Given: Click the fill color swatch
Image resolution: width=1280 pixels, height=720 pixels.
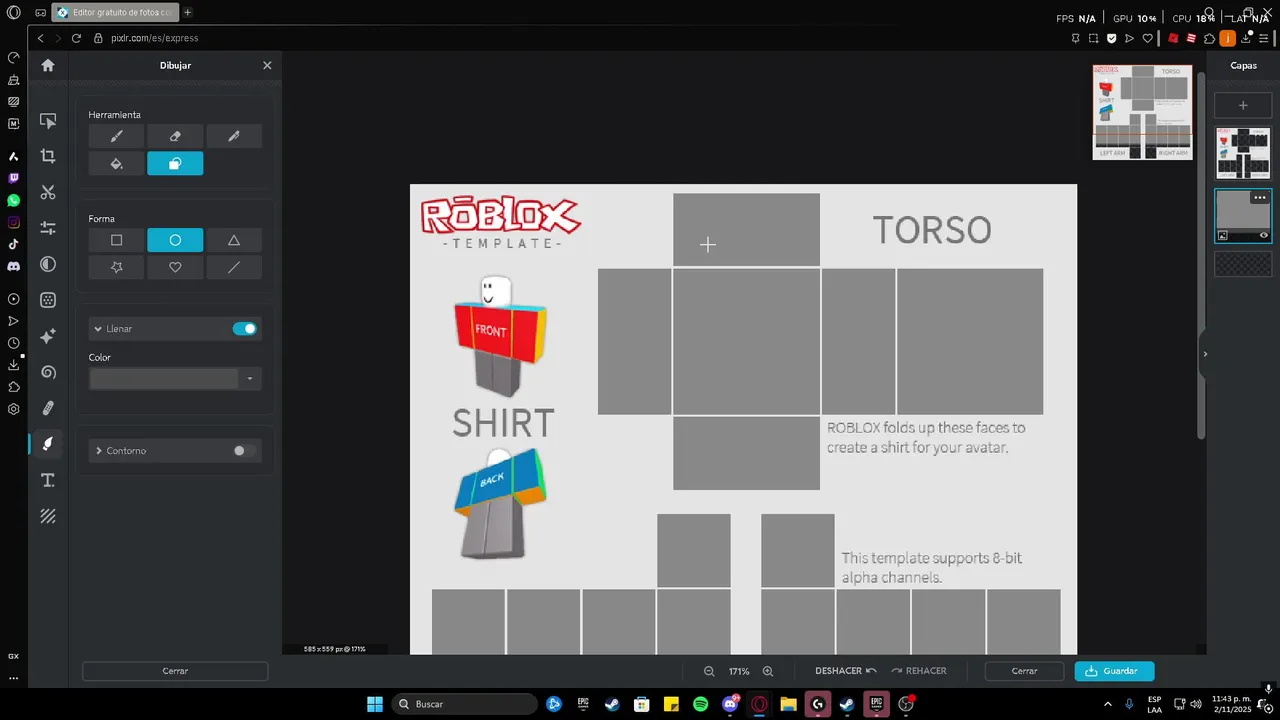Looking at the screenshot, I should tap(164, 379).
